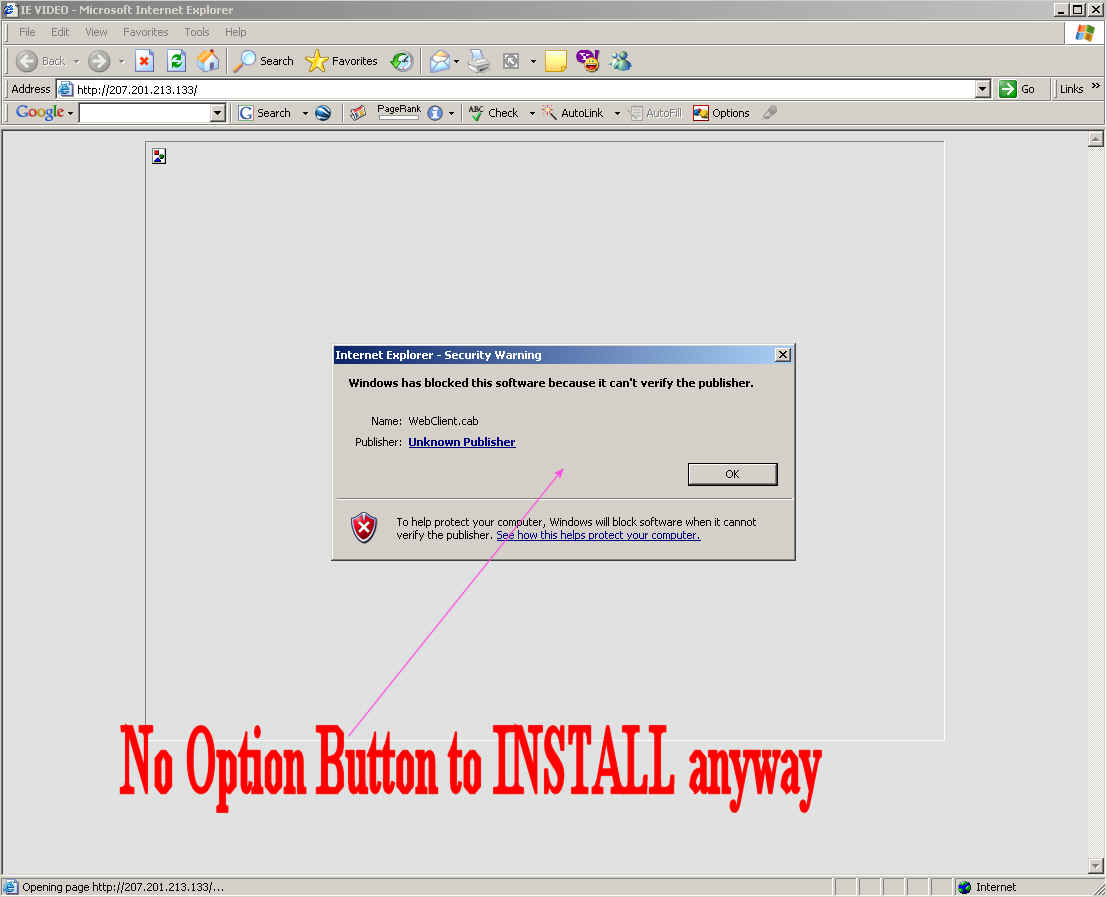The width and height of the screenshot is (1107, 897).
Task: Click the page icon in address bar
Action: point(66,89)
